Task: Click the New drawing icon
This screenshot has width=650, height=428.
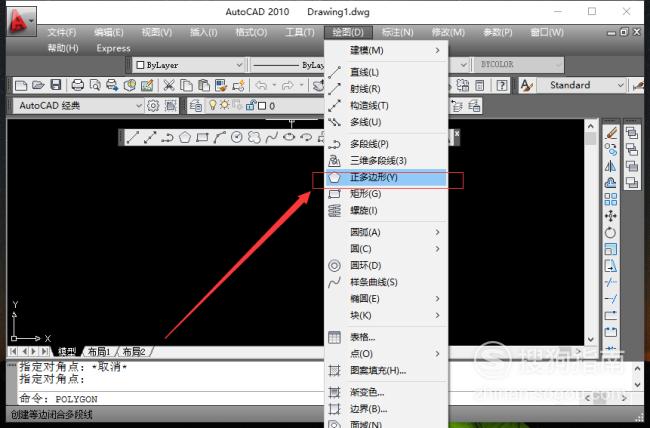Action: (21, 85)
